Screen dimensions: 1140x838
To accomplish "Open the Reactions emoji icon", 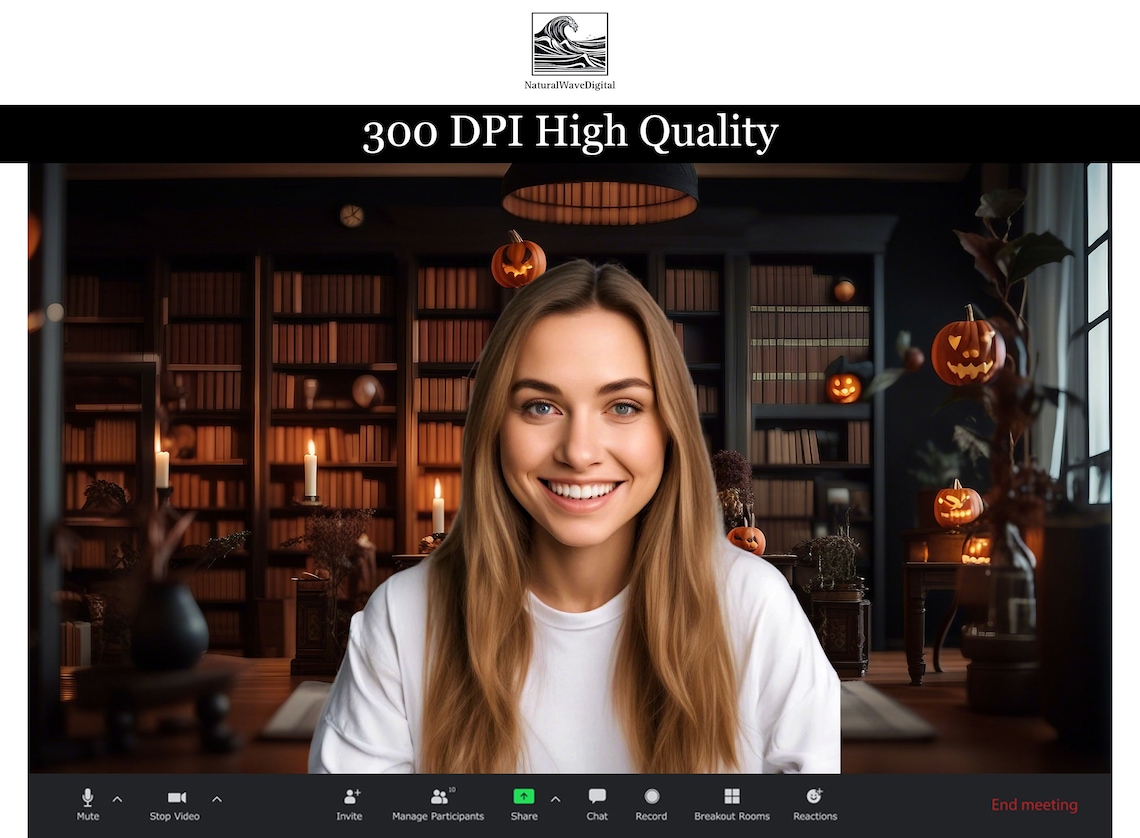I will [814, 797].
